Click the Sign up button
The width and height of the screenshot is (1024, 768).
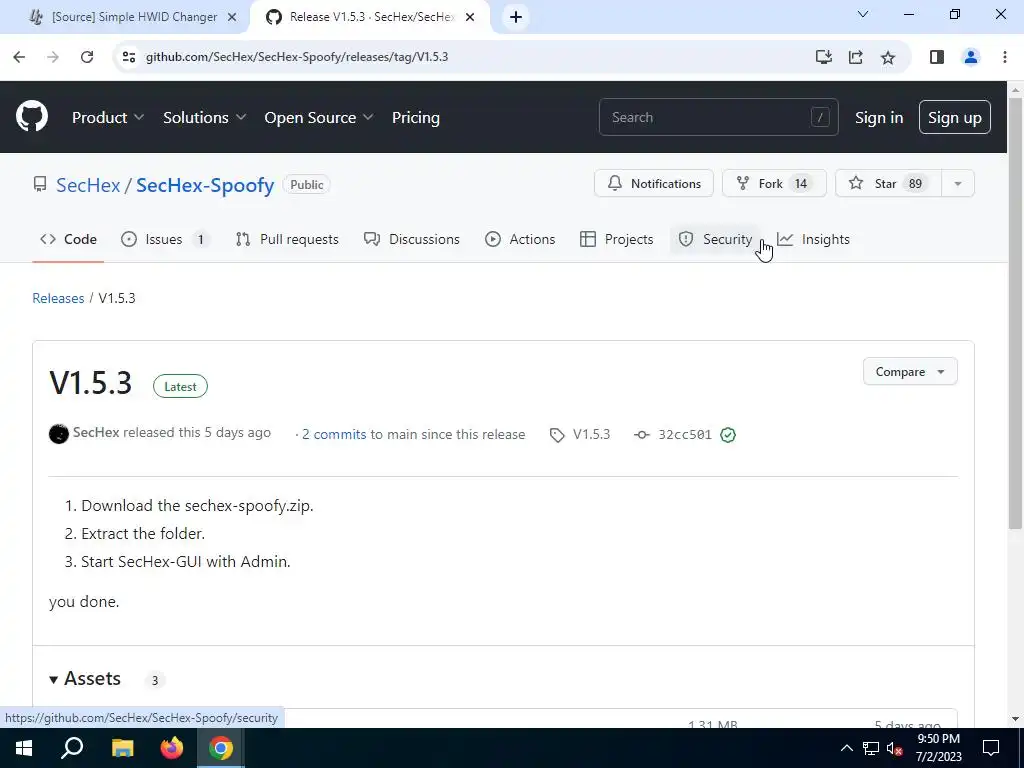954,118
